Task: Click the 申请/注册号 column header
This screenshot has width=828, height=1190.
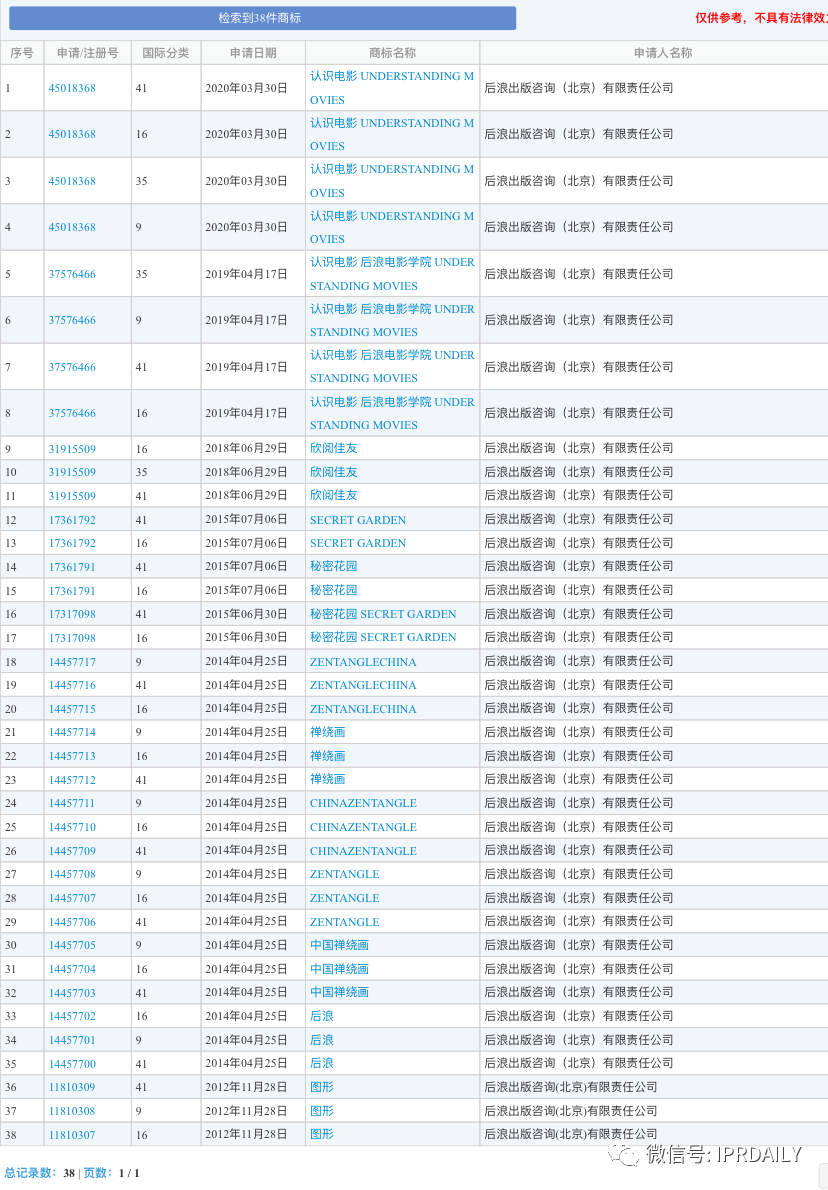Action: pos(88,53)
